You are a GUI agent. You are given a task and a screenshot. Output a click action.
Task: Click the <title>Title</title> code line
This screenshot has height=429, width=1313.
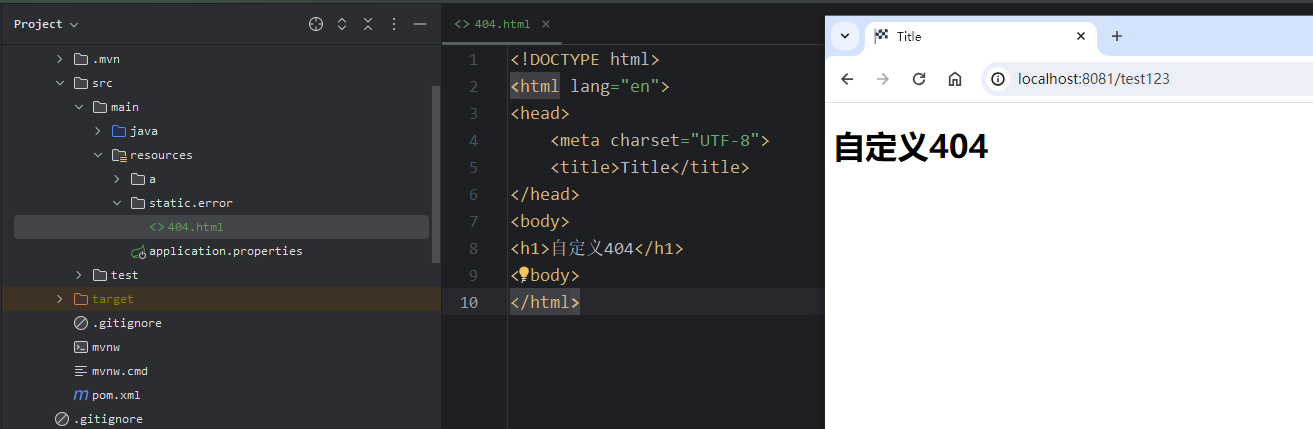(649, 167)
